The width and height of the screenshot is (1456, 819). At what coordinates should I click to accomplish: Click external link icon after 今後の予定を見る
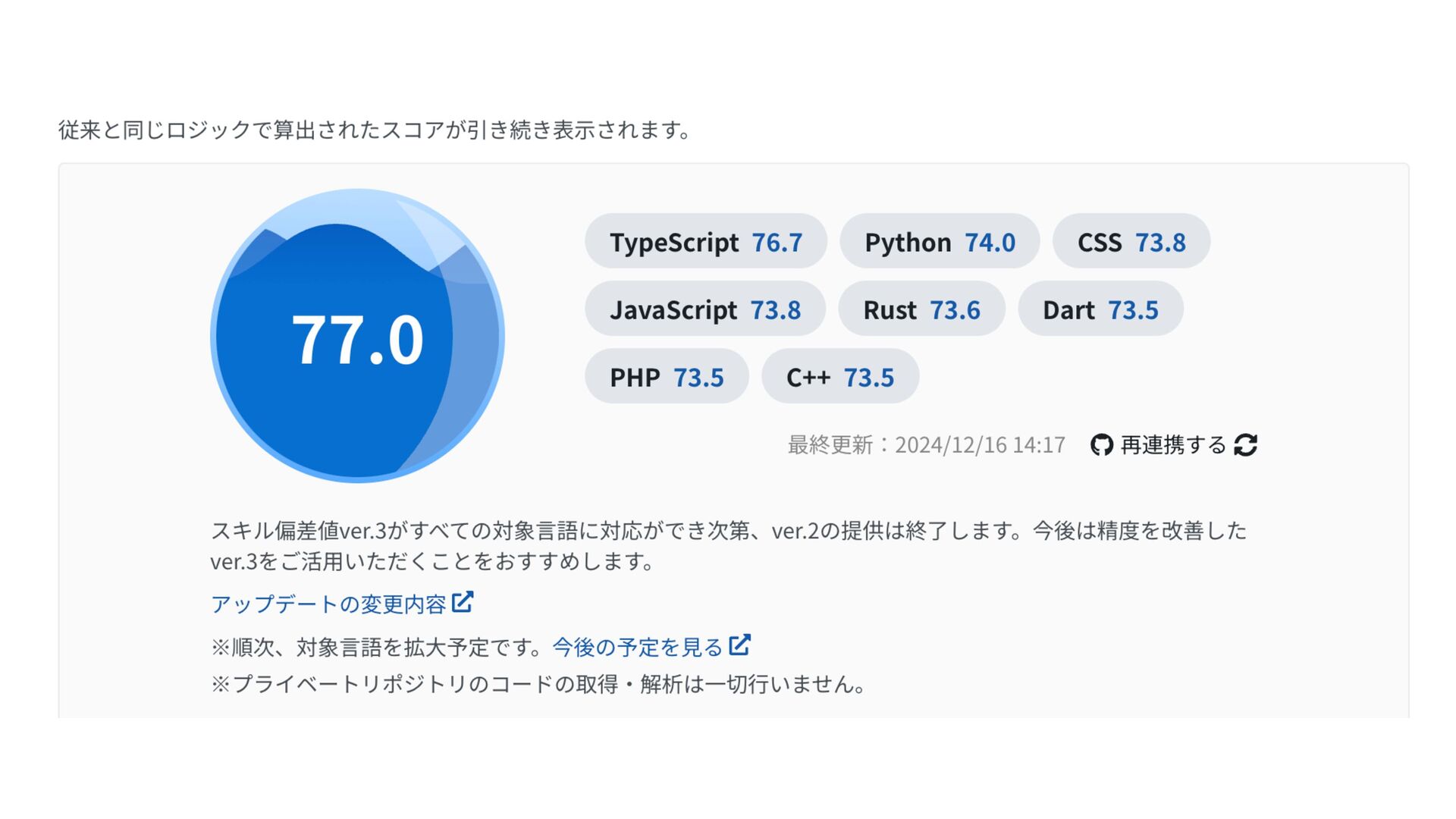[739, 645]
